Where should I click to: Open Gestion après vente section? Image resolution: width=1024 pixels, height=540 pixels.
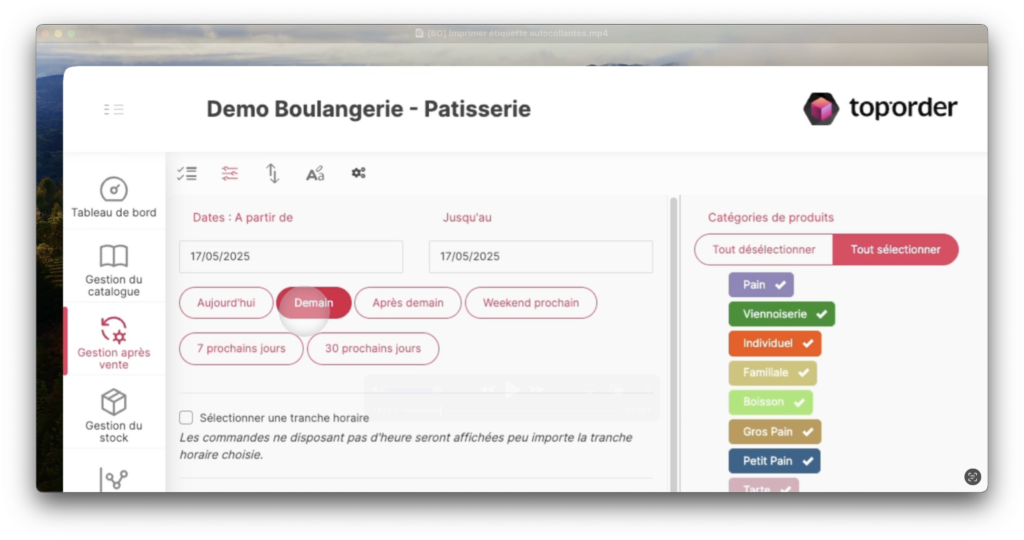pyautogui.click(x=114, y=342)
